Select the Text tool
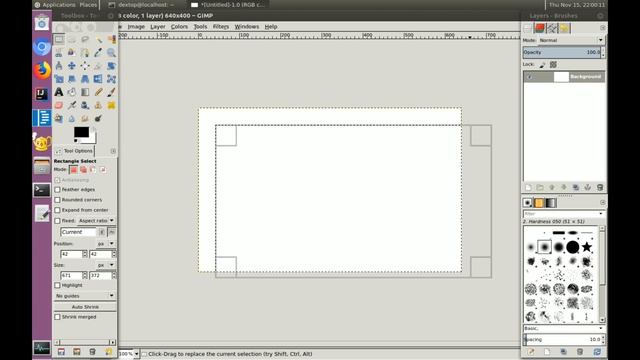640x360 pixels. pyautogui.click(x=59, y=92)
